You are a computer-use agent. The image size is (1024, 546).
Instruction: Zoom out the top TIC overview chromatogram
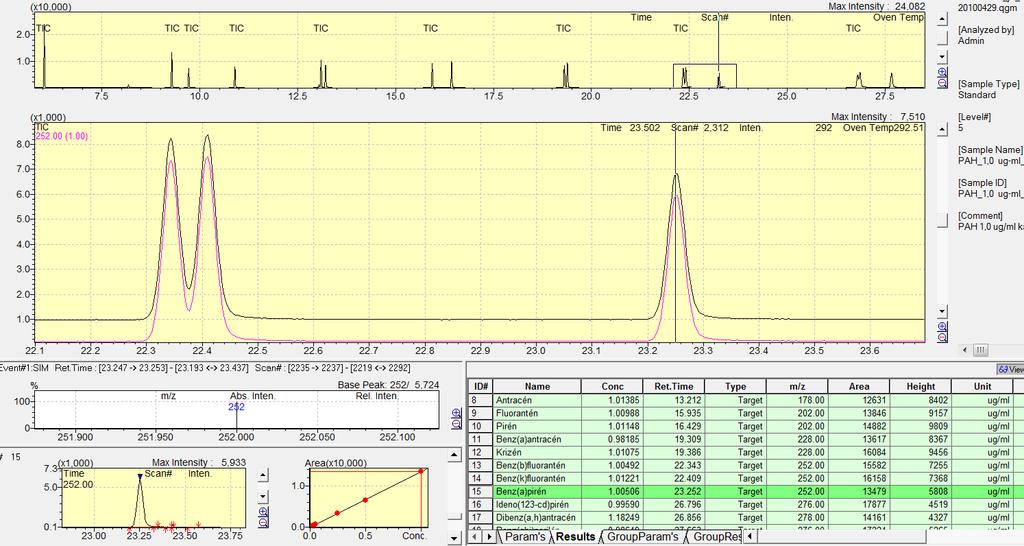coord(942,82)
